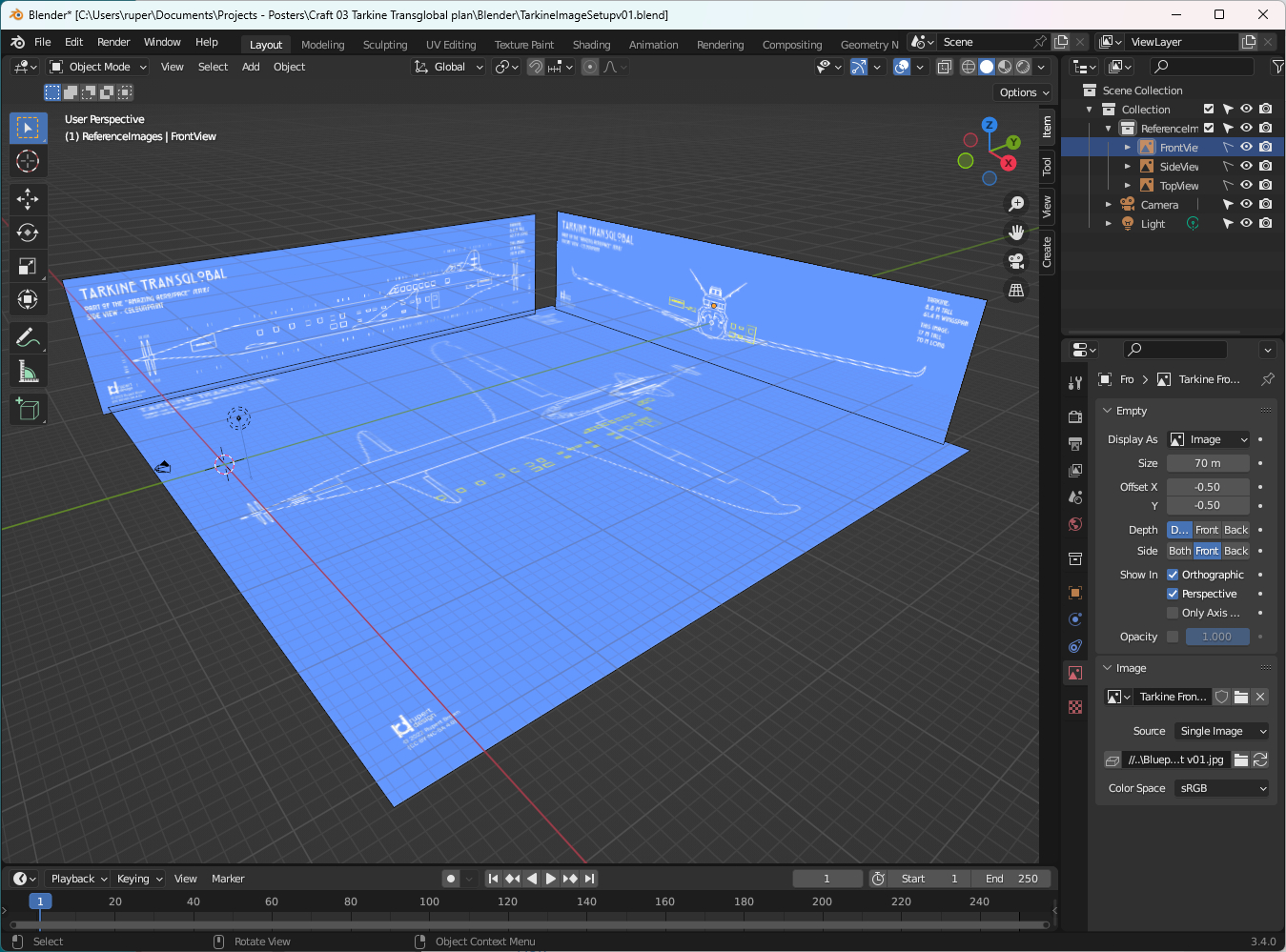This screenshot has height=952, width=1286.
Task: Select the Select Box tool
Action: 28,128
